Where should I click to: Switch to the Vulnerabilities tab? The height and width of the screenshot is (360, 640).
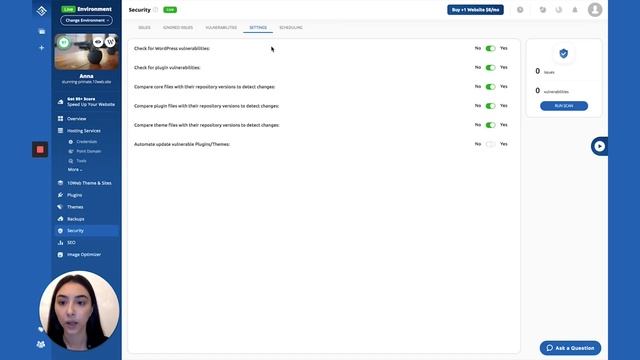point(221,27)
